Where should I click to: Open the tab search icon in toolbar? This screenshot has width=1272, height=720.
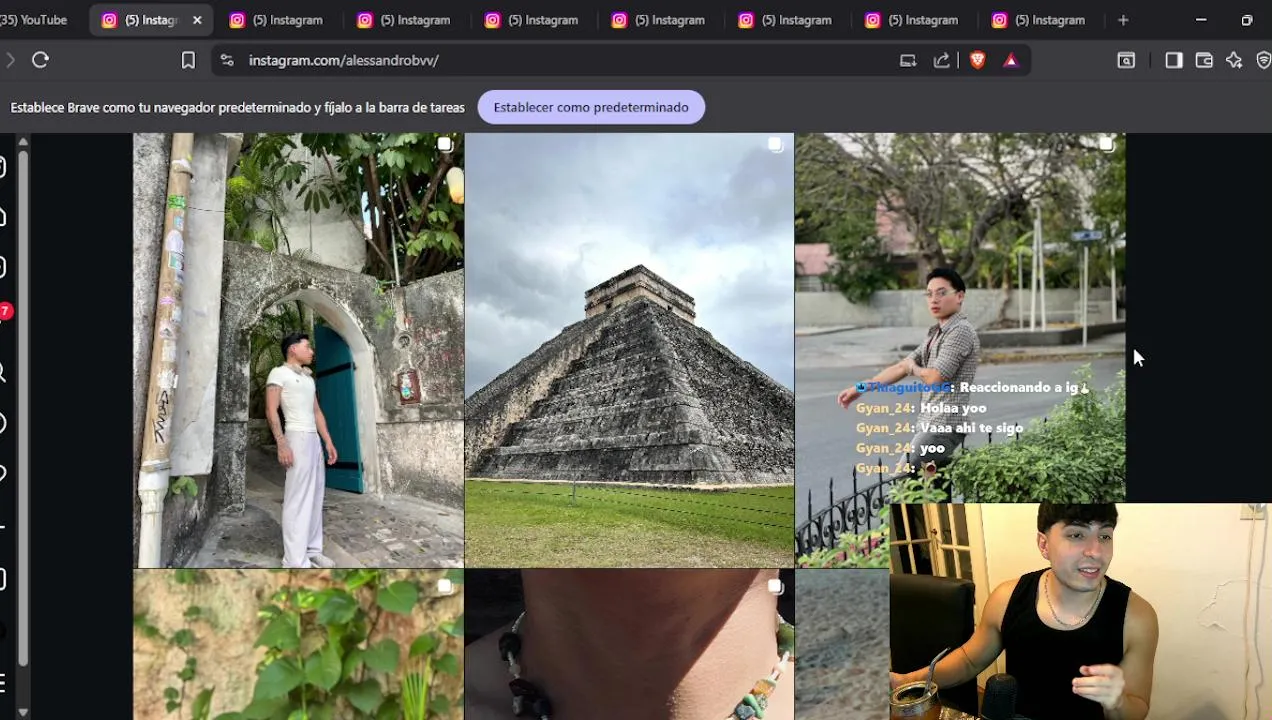1126,60
